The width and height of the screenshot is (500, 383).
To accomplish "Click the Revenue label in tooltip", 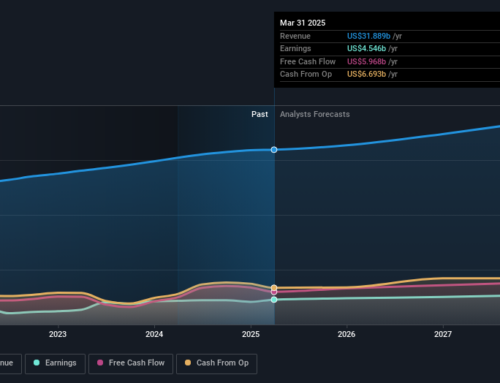I will [295, 36].
